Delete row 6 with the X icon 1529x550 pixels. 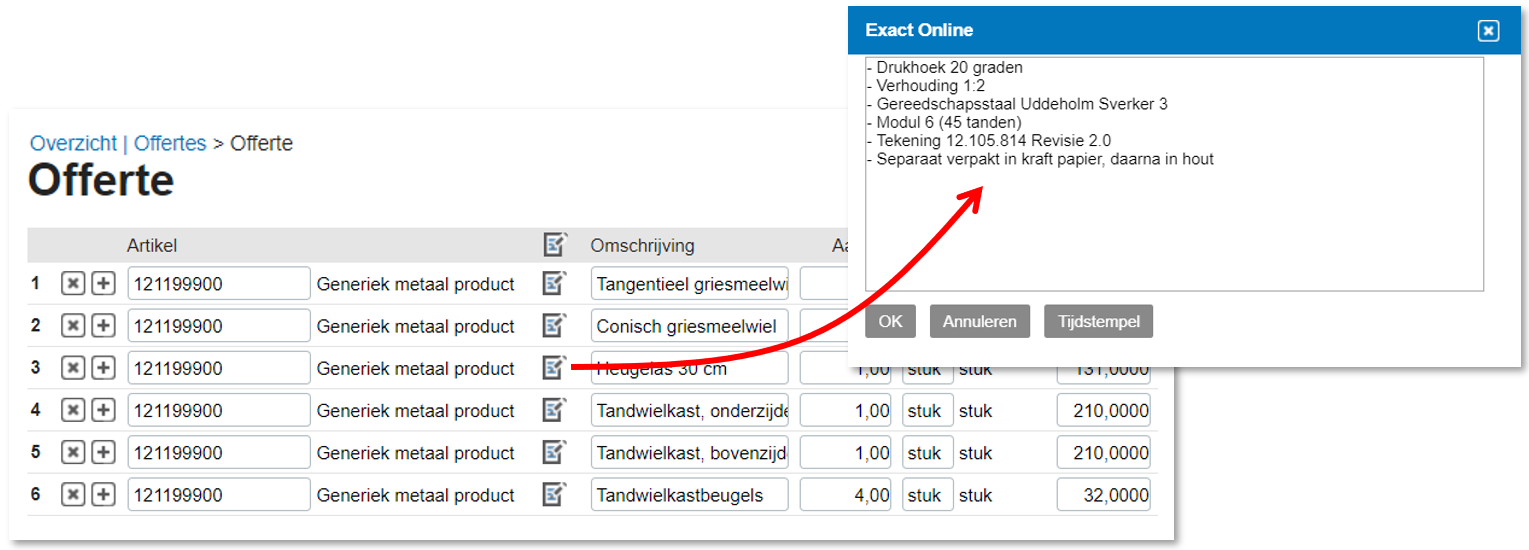(72, 494)
